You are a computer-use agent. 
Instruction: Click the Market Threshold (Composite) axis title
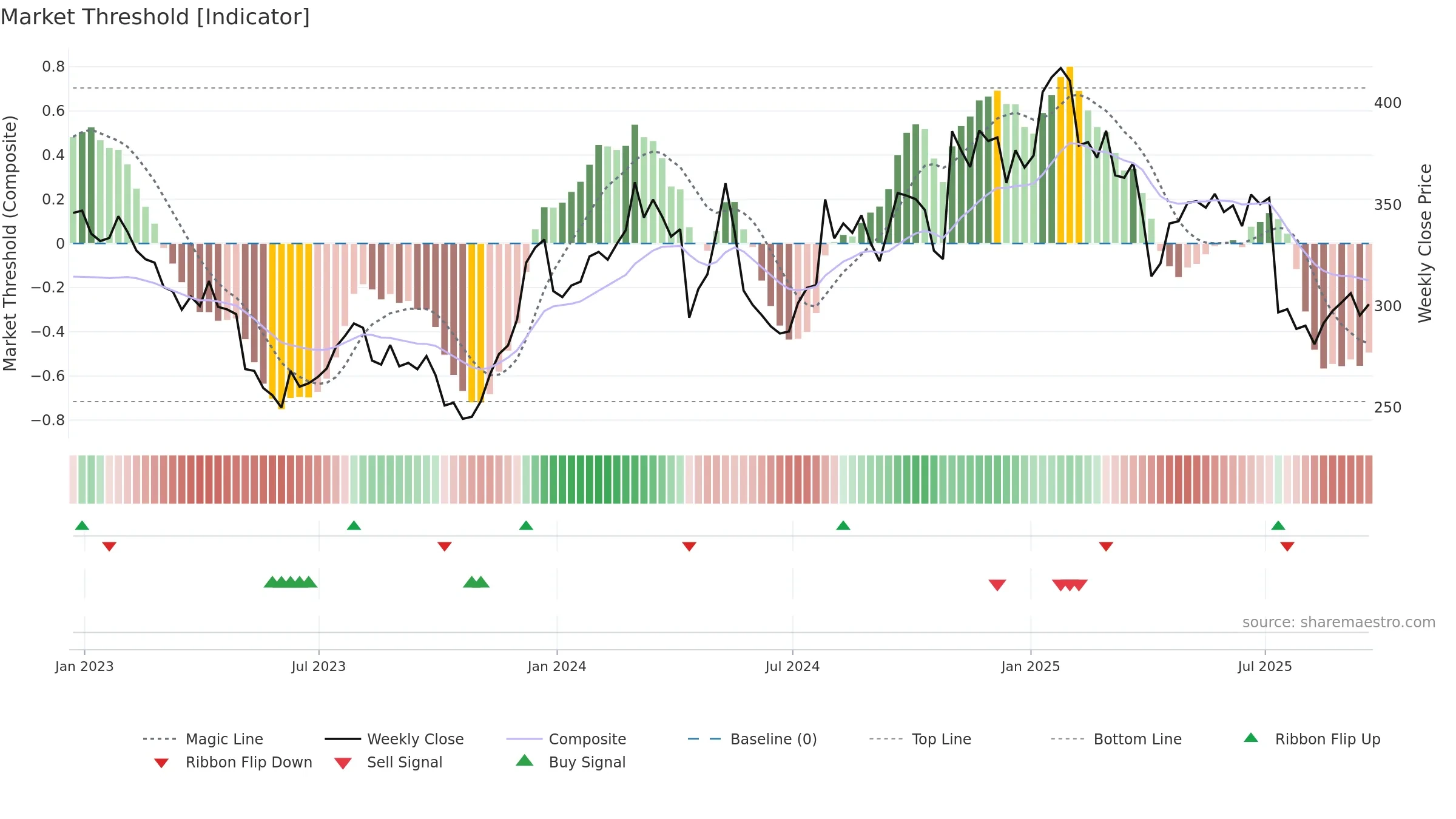click(x=10, y=243)
